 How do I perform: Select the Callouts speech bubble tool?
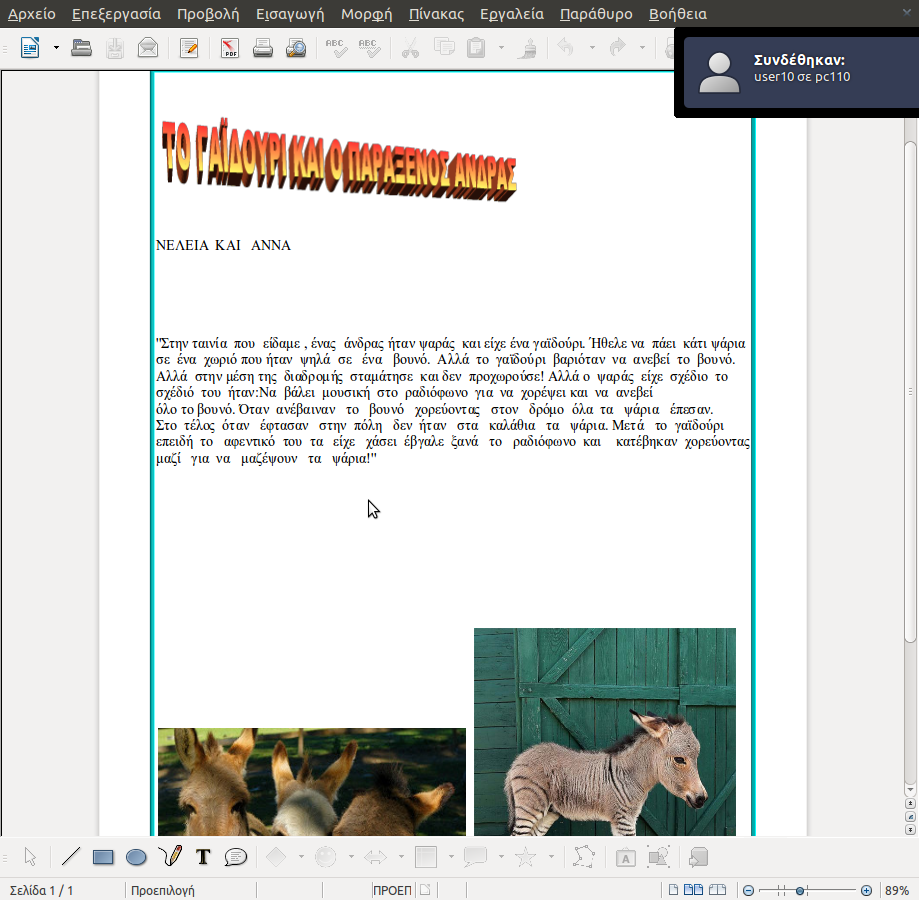click(x=236, y=857)
